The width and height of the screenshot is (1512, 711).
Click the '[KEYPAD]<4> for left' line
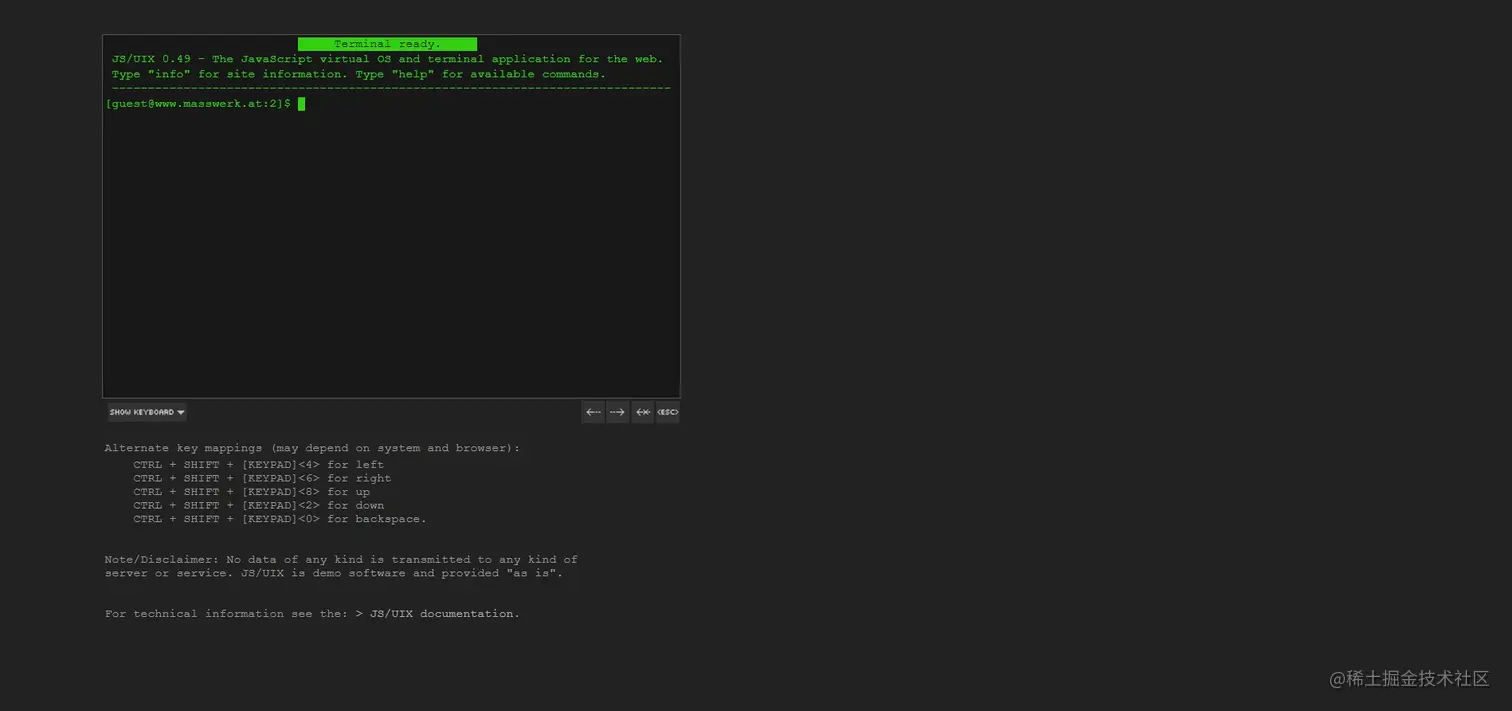258,465
